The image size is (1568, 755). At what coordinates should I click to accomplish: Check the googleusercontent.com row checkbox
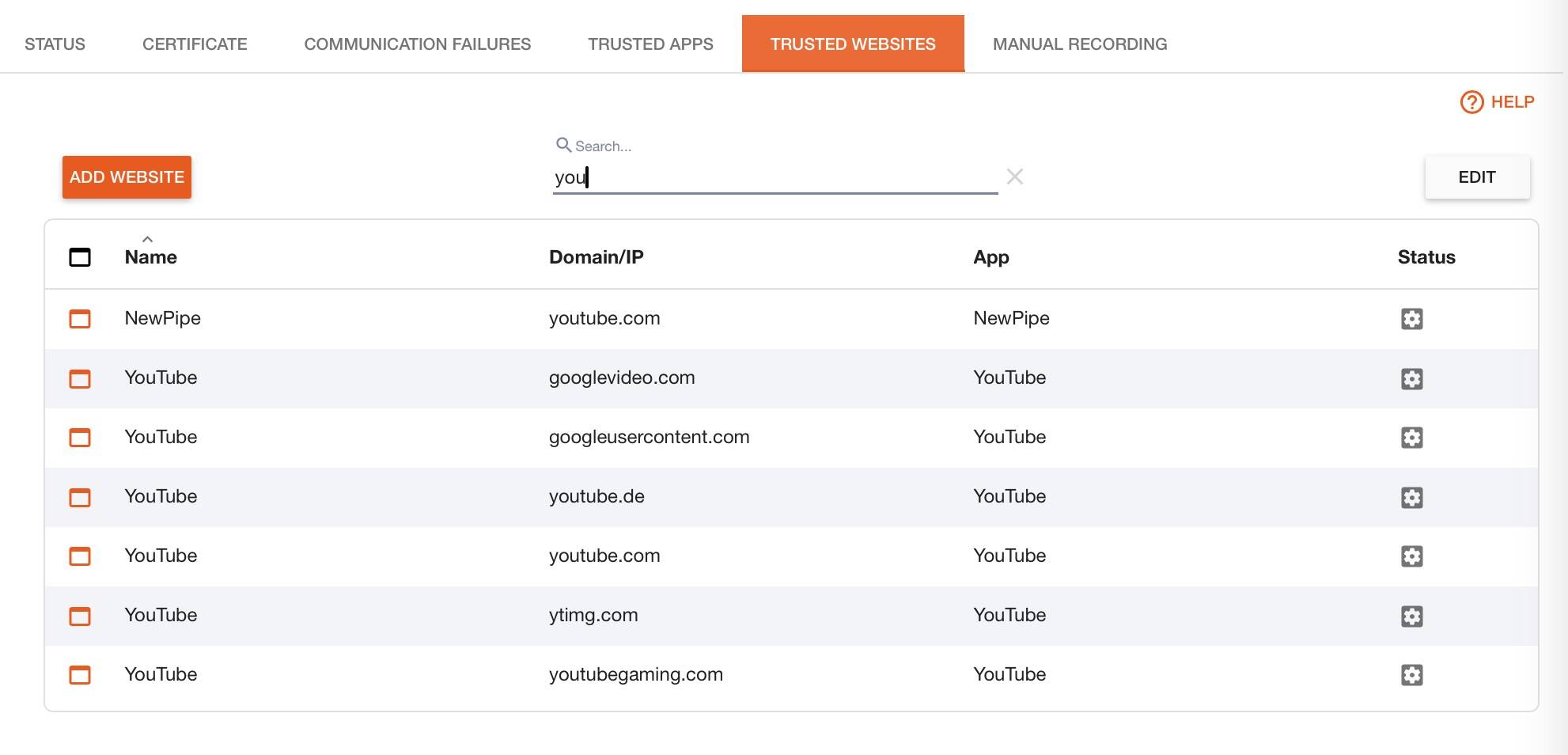coord(80,438)
